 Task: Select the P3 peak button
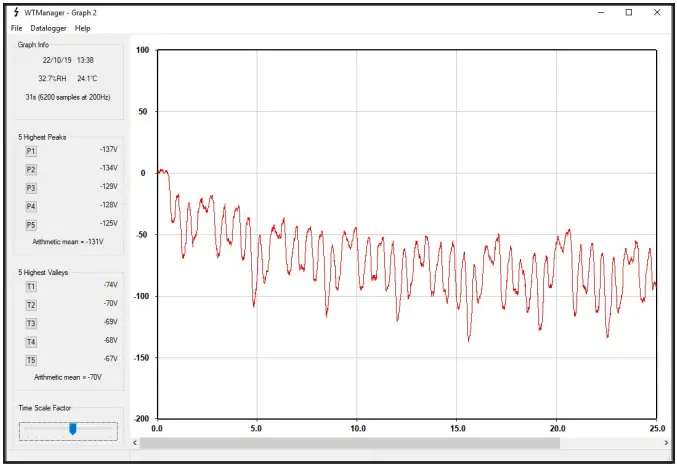pyautogui.click(x=31, y=188)
